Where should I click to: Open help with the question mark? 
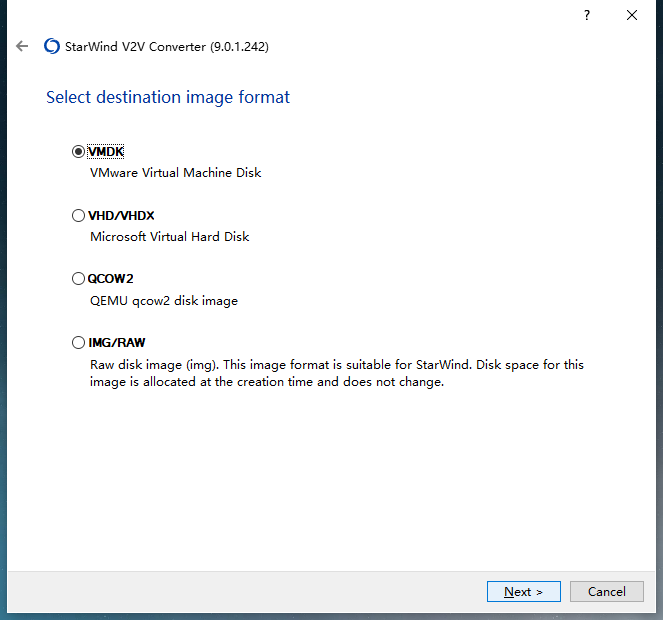click(587, 15)
